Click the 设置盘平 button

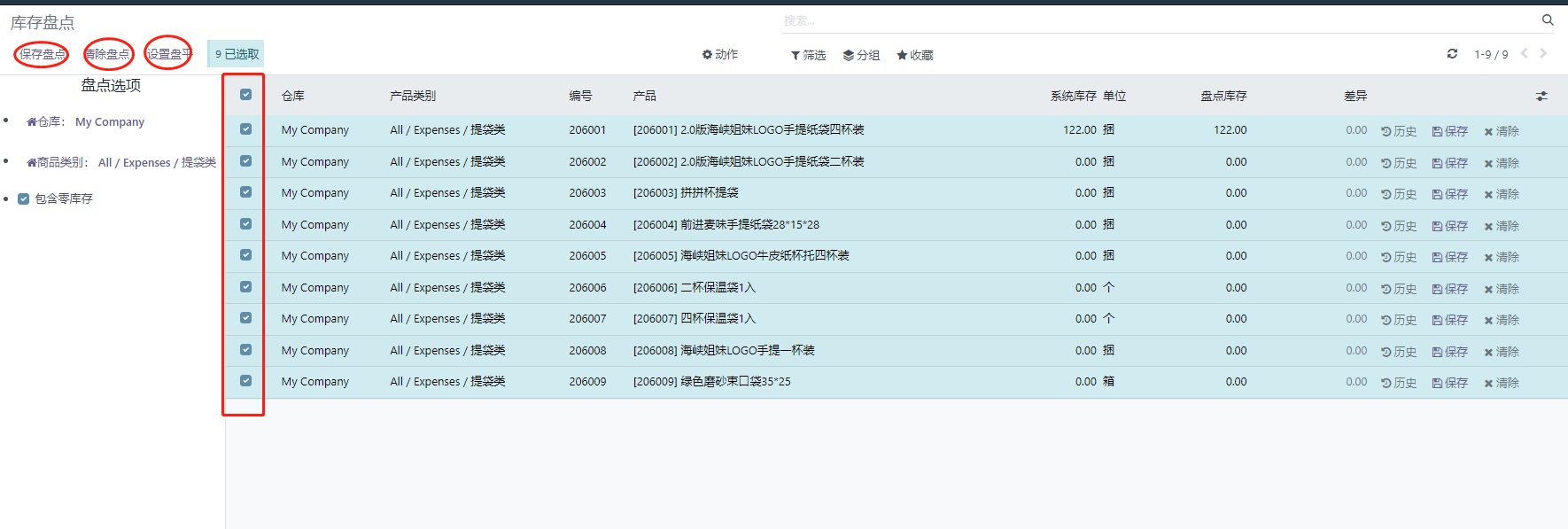tap(168, 54)
